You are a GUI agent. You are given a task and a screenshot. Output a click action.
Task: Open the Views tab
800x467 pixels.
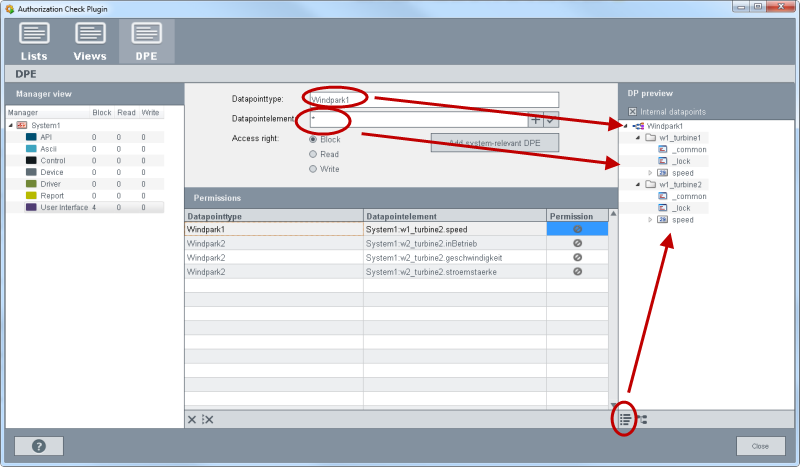click(90, 41)
